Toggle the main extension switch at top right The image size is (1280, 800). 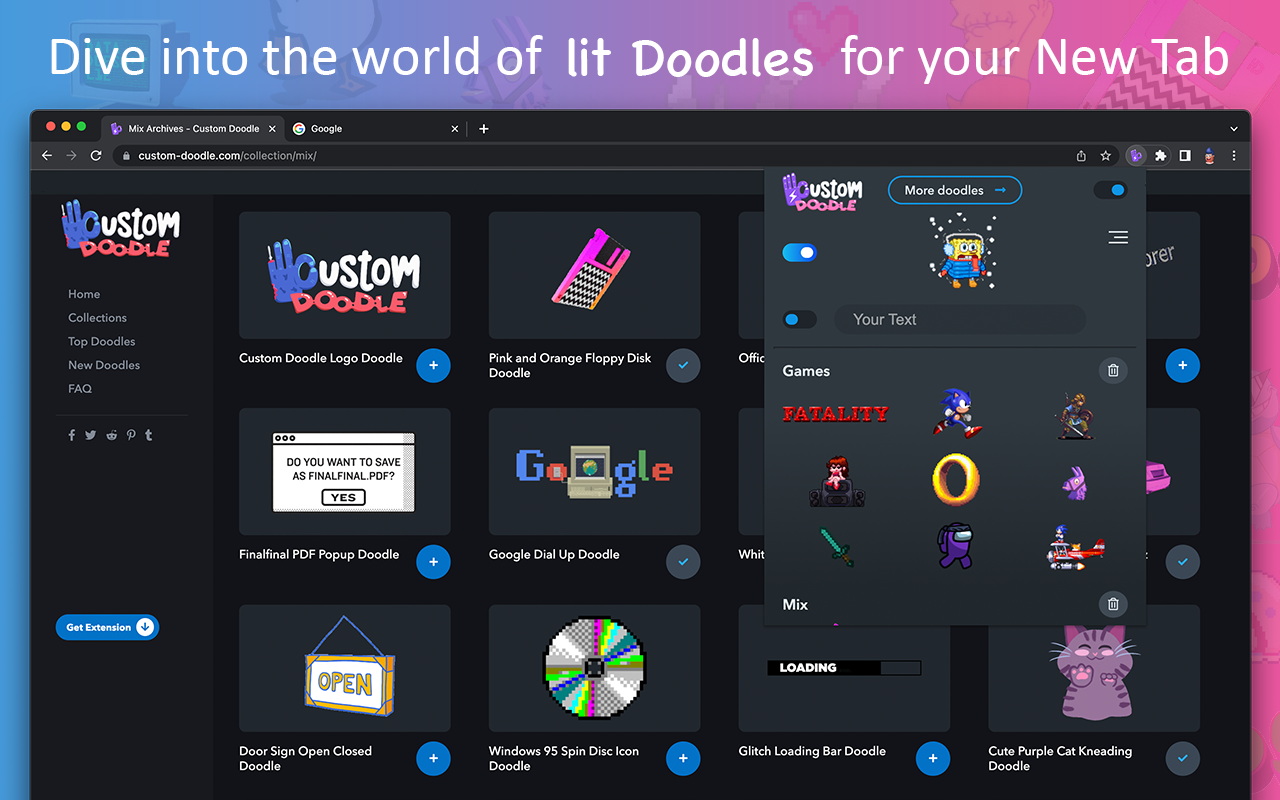[x=1111, y=190]
